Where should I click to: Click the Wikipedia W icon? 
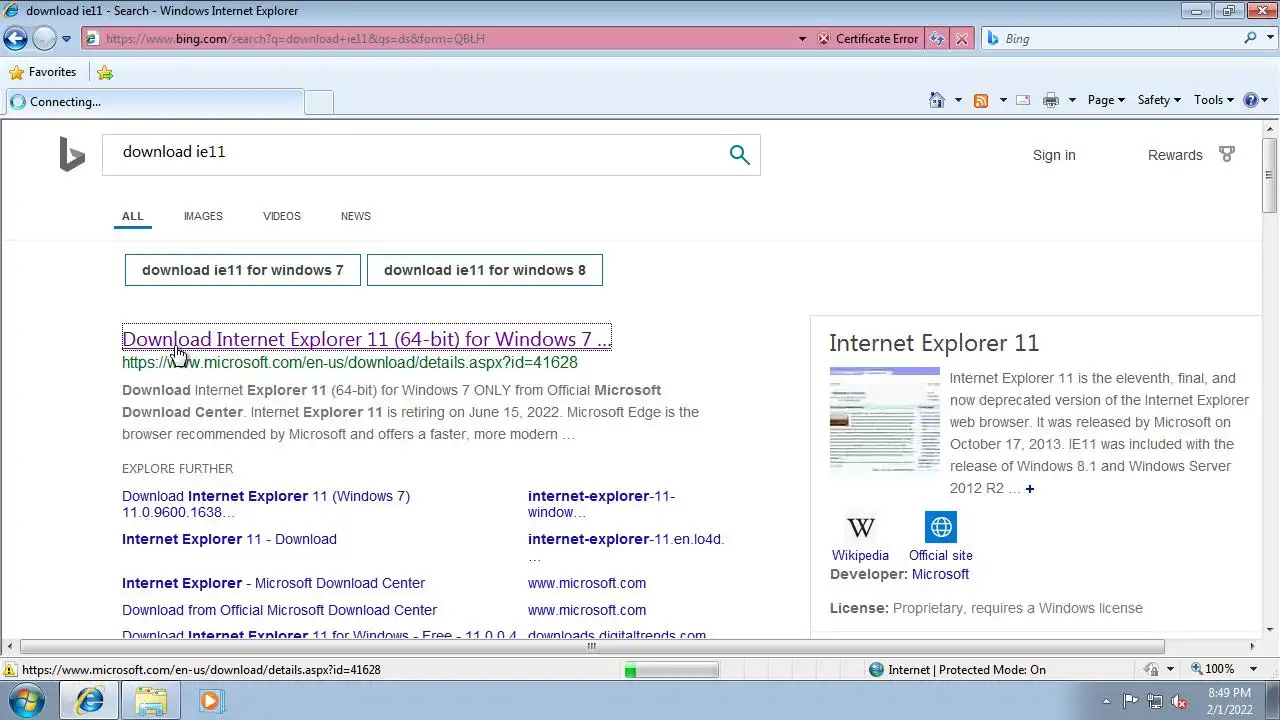tap(860, 527)
